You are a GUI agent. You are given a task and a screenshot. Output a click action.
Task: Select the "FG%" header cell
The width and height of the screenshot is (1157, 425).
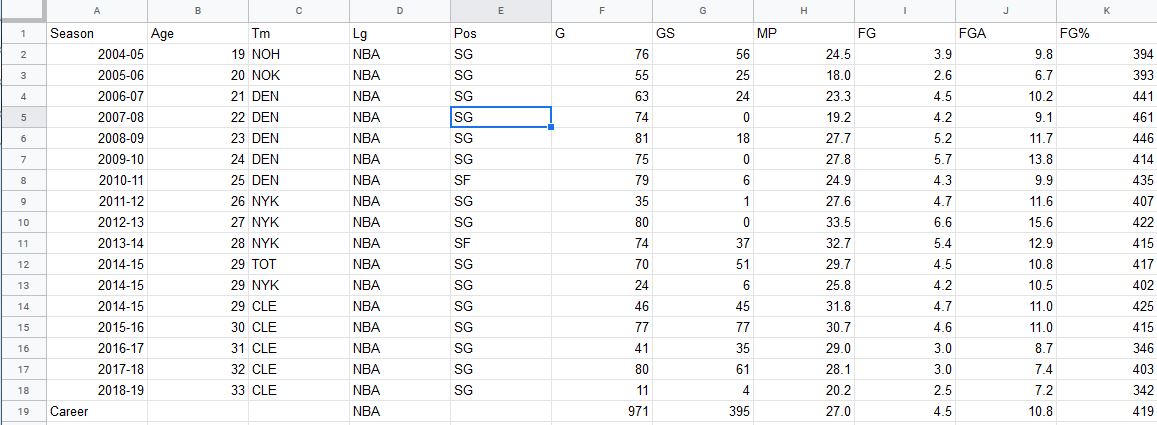pyautogui.click(x=1106, y=33)
